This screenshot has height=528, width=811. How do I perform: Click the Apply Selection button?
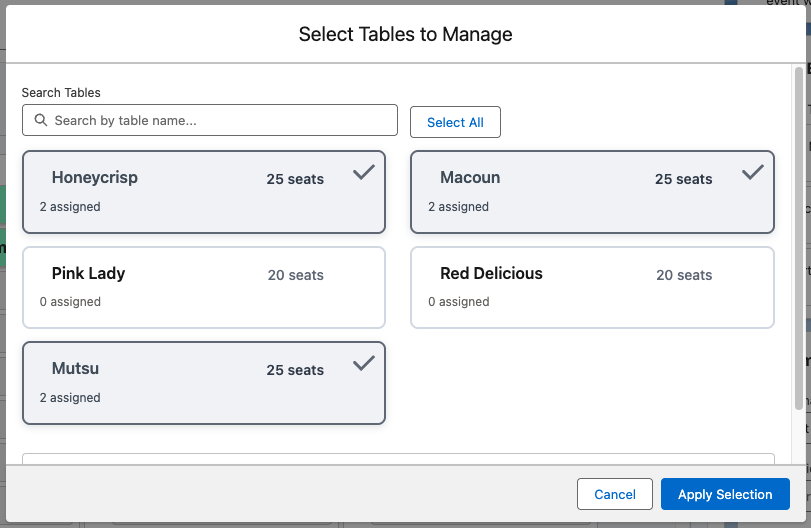pos(725,494)
